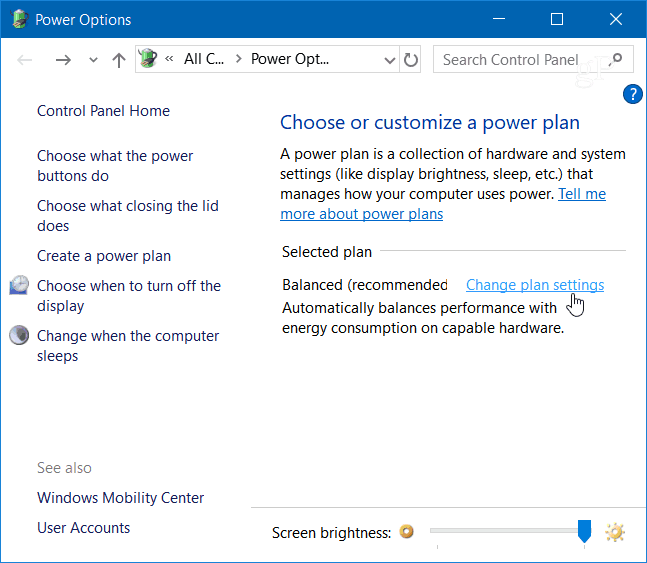This screenshot has width=647, height=563.
Task: Click the Search Control Panel field
Action: [x=533, y=59]
